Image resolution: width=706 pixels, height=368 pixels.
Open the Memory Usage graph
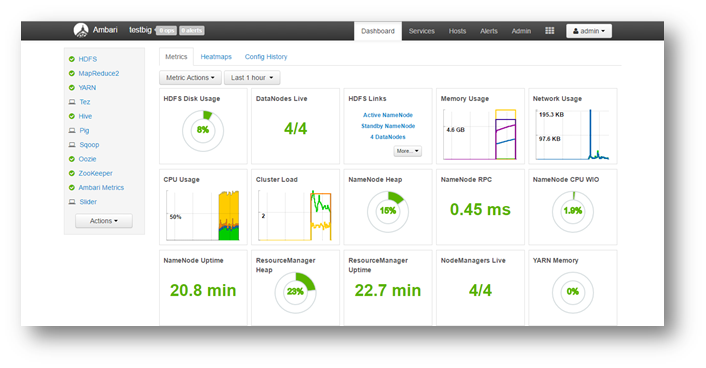[x=480, y=134]
